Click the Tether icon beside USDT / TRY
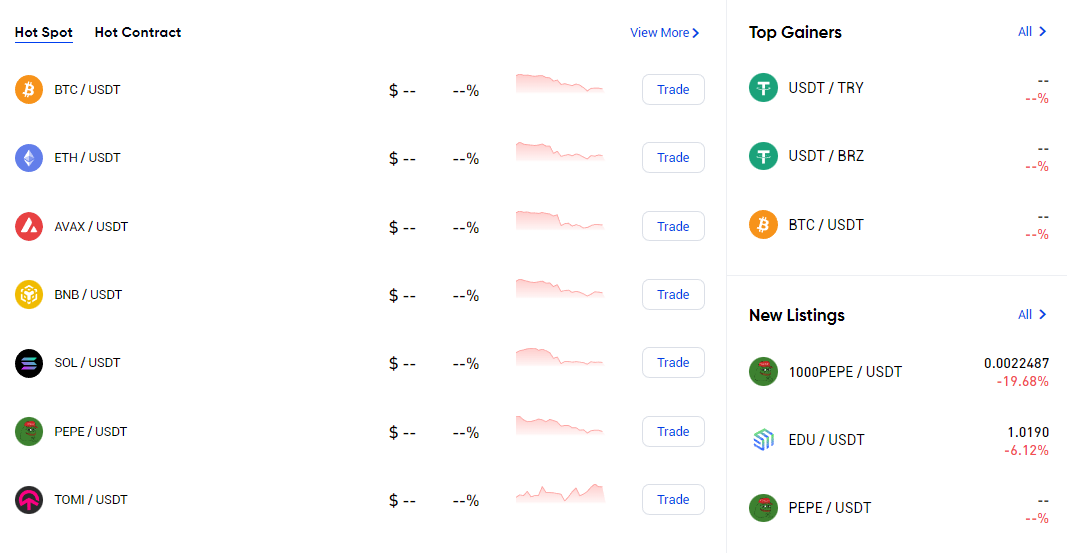Screen dimensions: 1067x553 tap(764, 88)
